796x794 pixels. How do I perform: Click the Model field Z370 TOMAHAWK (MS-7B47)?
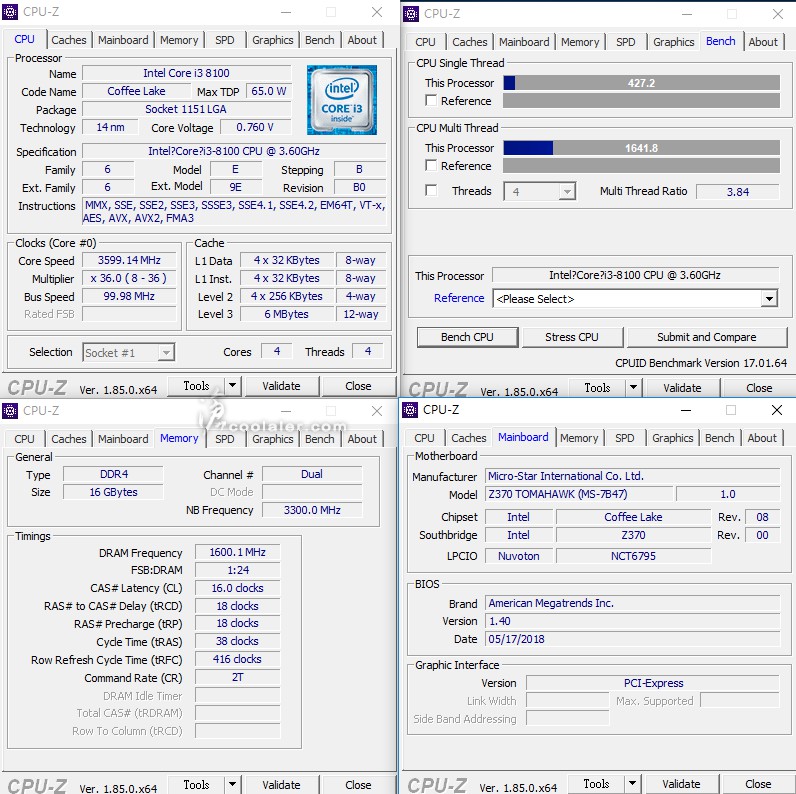pos(579,494)
